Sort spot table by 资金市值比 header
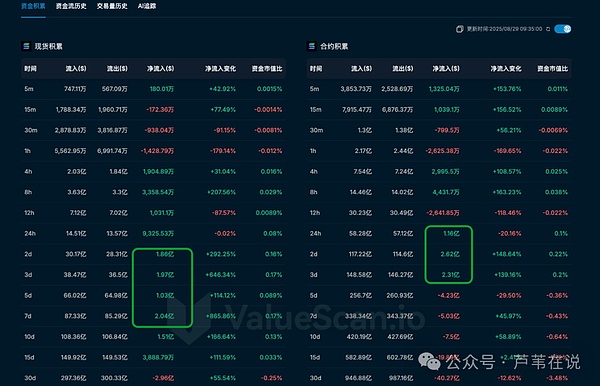600x386 pixels. pyautogui.click(x=267, y=68)
